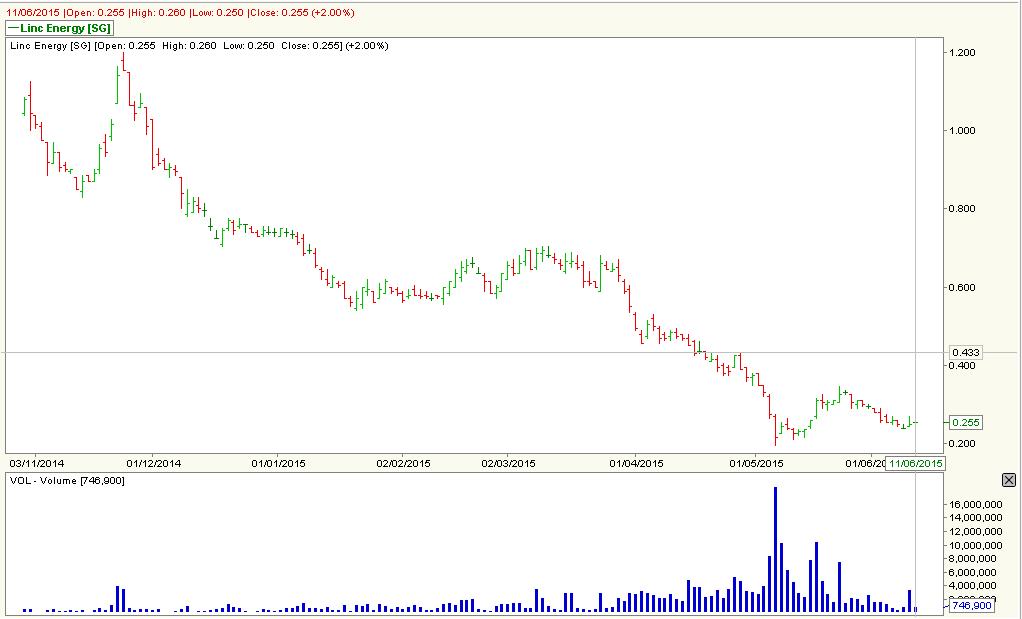Image resolution: width=1022 pixels, height=619 pixels.
Task: Click the vertical crosshair line on the chart
Action: 914,250
